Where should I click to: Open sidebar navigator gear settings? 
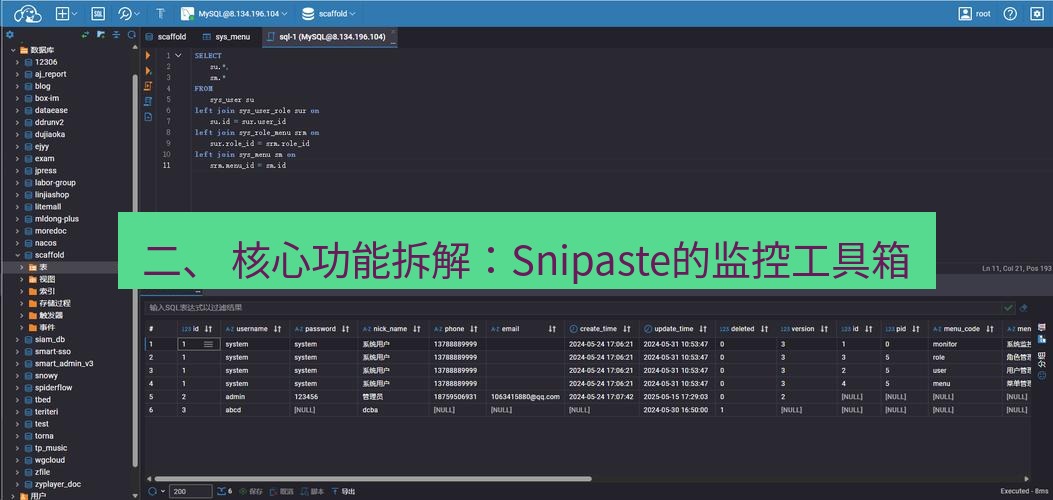point(9,35)
